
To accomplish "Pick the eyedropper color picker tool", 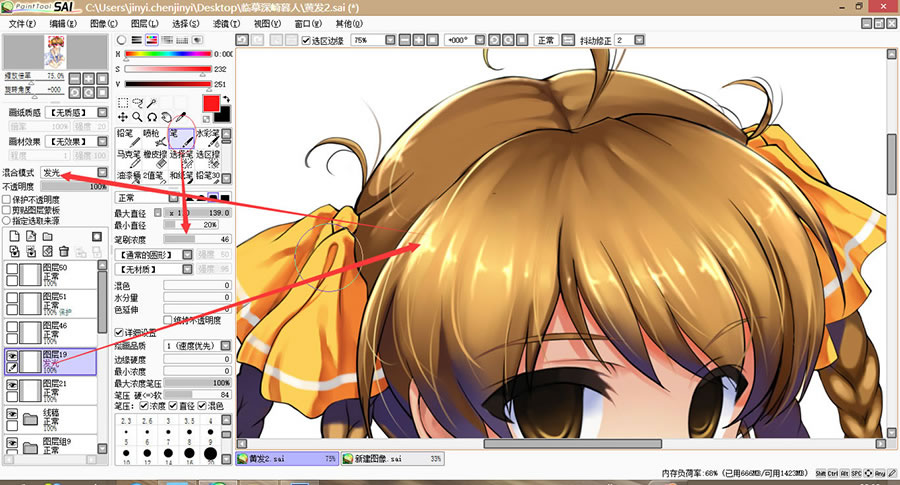I will [x=180, y=117].
